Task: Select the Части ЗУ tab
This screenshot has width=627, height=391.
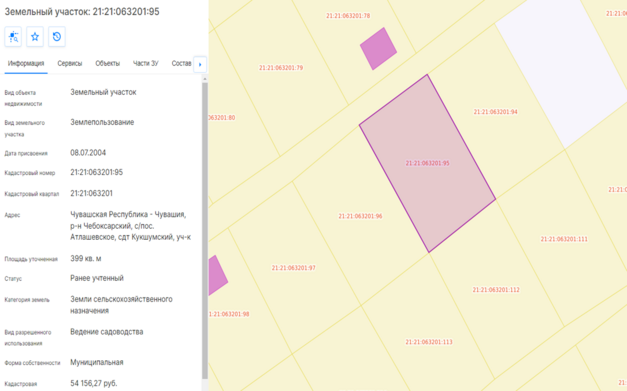Action: 146,64
